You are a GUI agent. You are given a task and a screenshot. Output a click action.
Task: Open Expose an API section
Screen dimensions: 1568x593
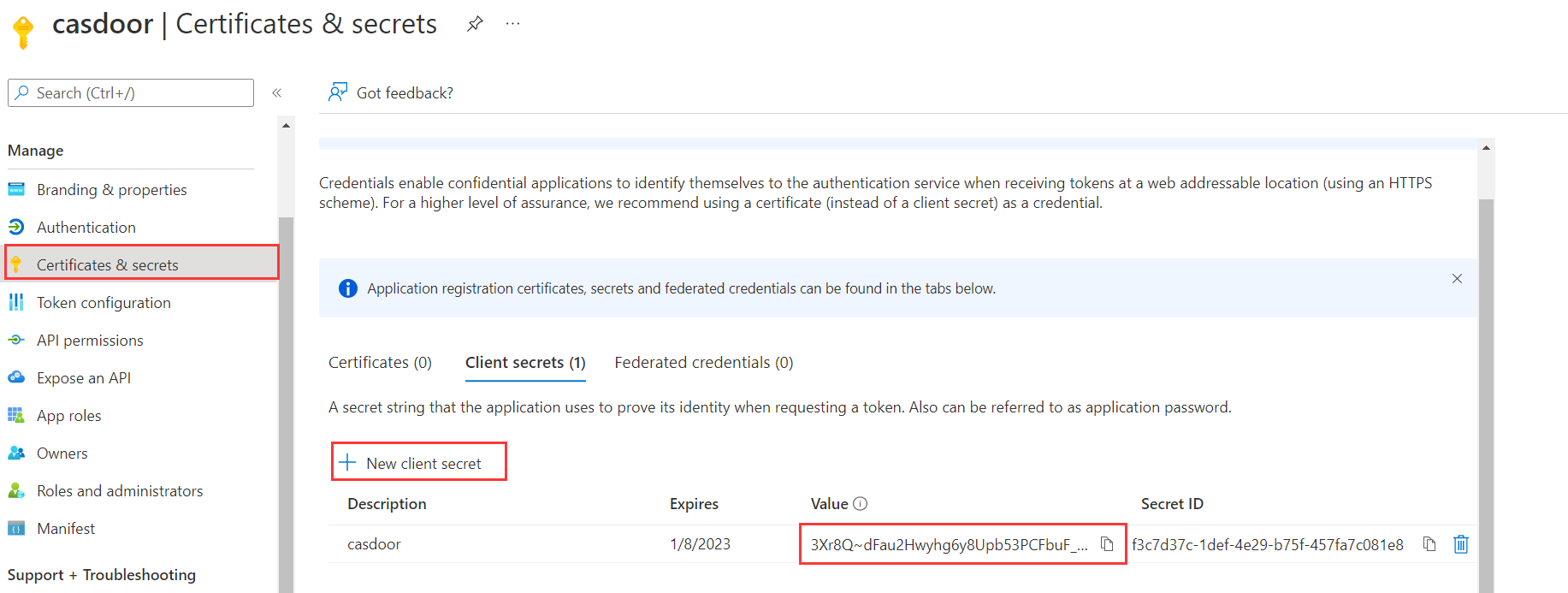tap(83, 377)
